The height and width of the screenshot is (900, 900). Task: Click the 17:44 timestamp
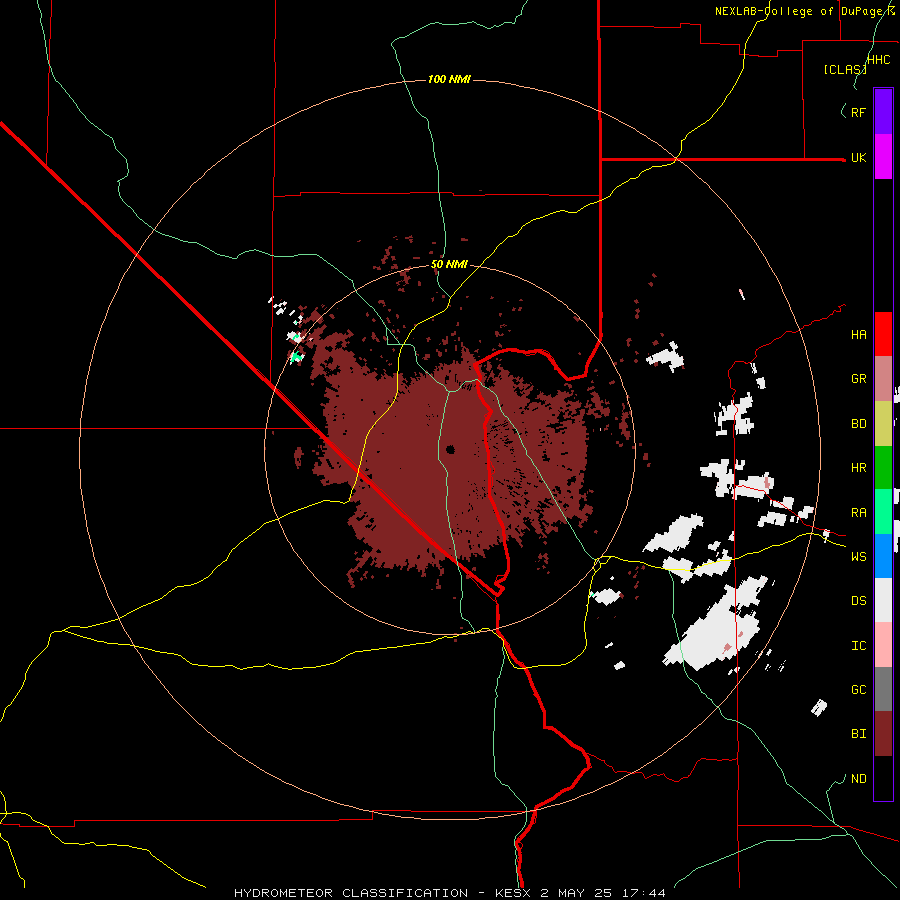click(646, 893)
